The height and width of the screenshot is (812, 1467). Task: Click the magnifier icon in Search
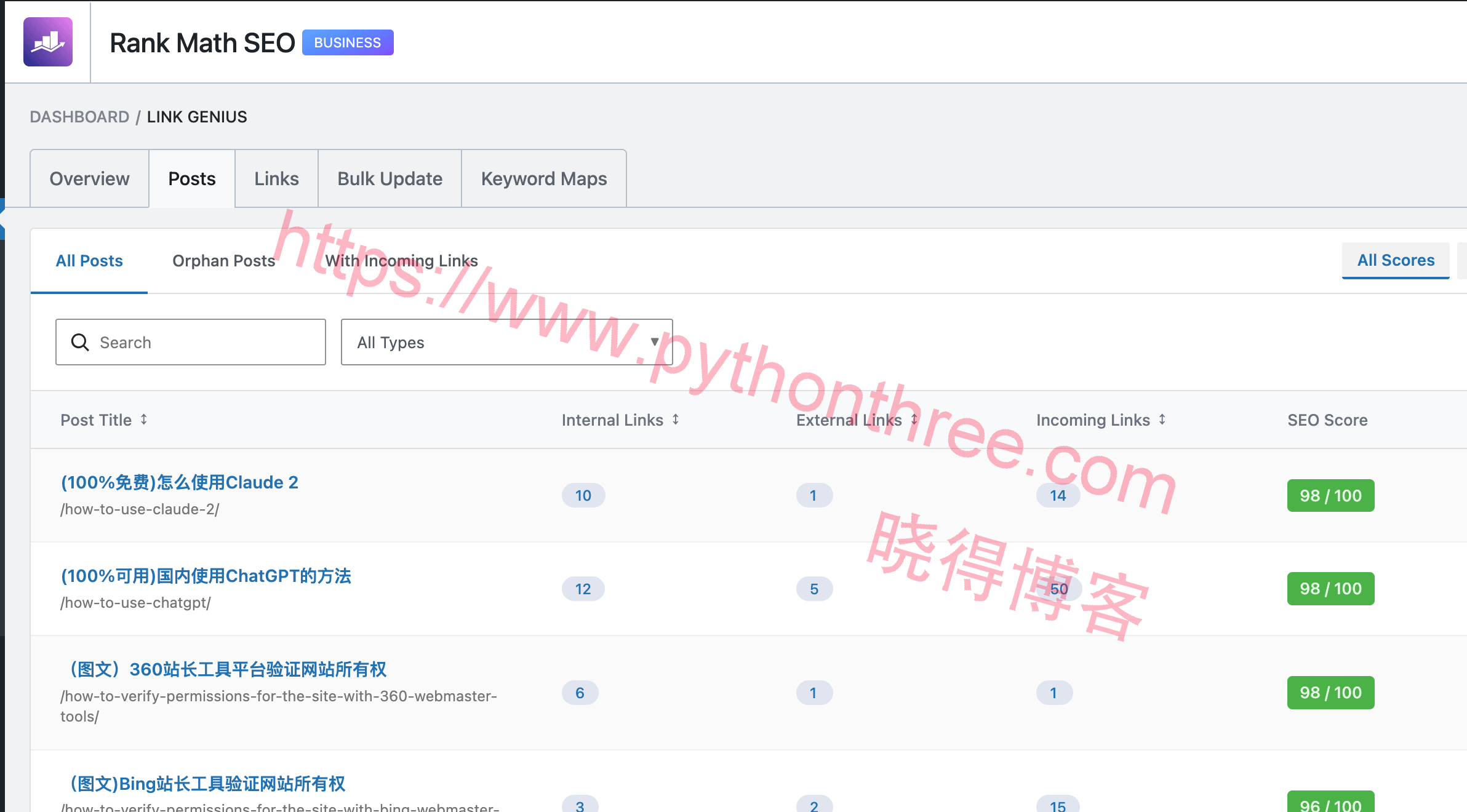point(80,342)
